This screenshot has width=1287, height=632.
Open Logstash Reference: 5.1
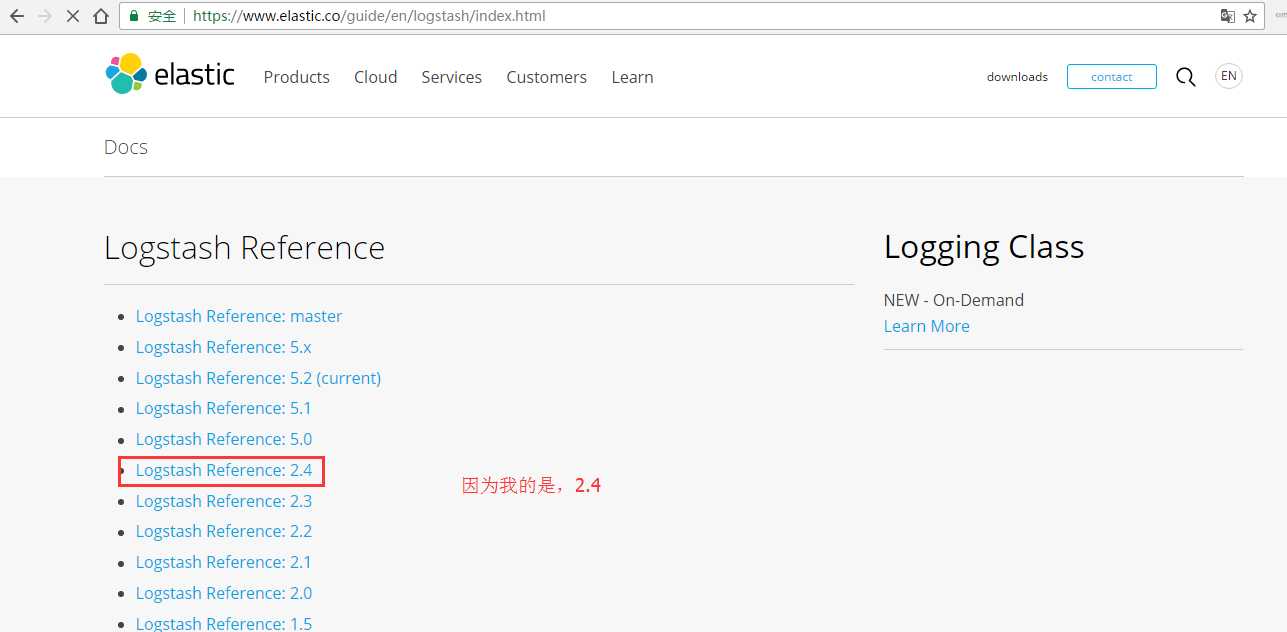pyautogui.click(x=224, y=408)
